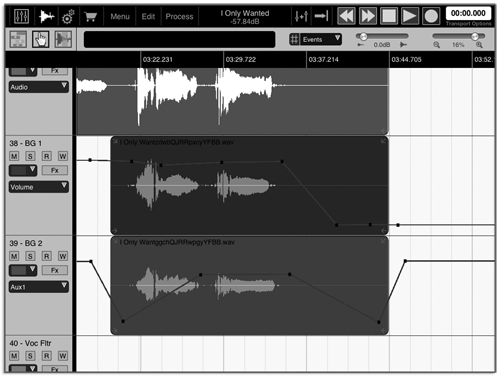Open track color dropdown on 38 - BG 1

(23, 170)
